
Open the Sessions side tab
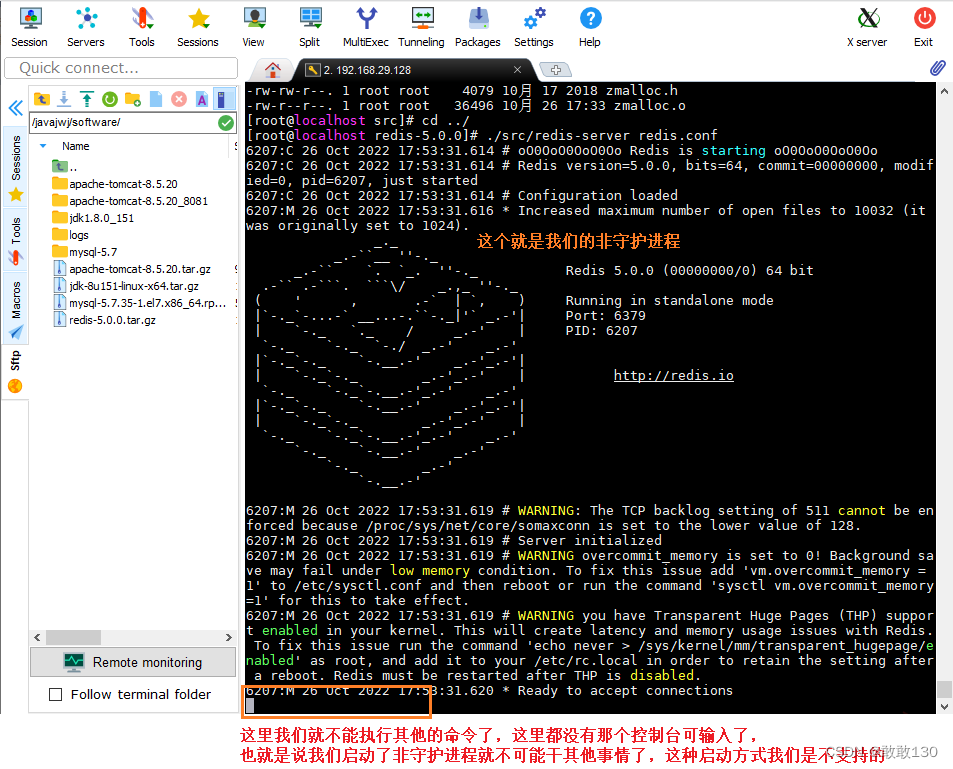click(x=16, y=165)
